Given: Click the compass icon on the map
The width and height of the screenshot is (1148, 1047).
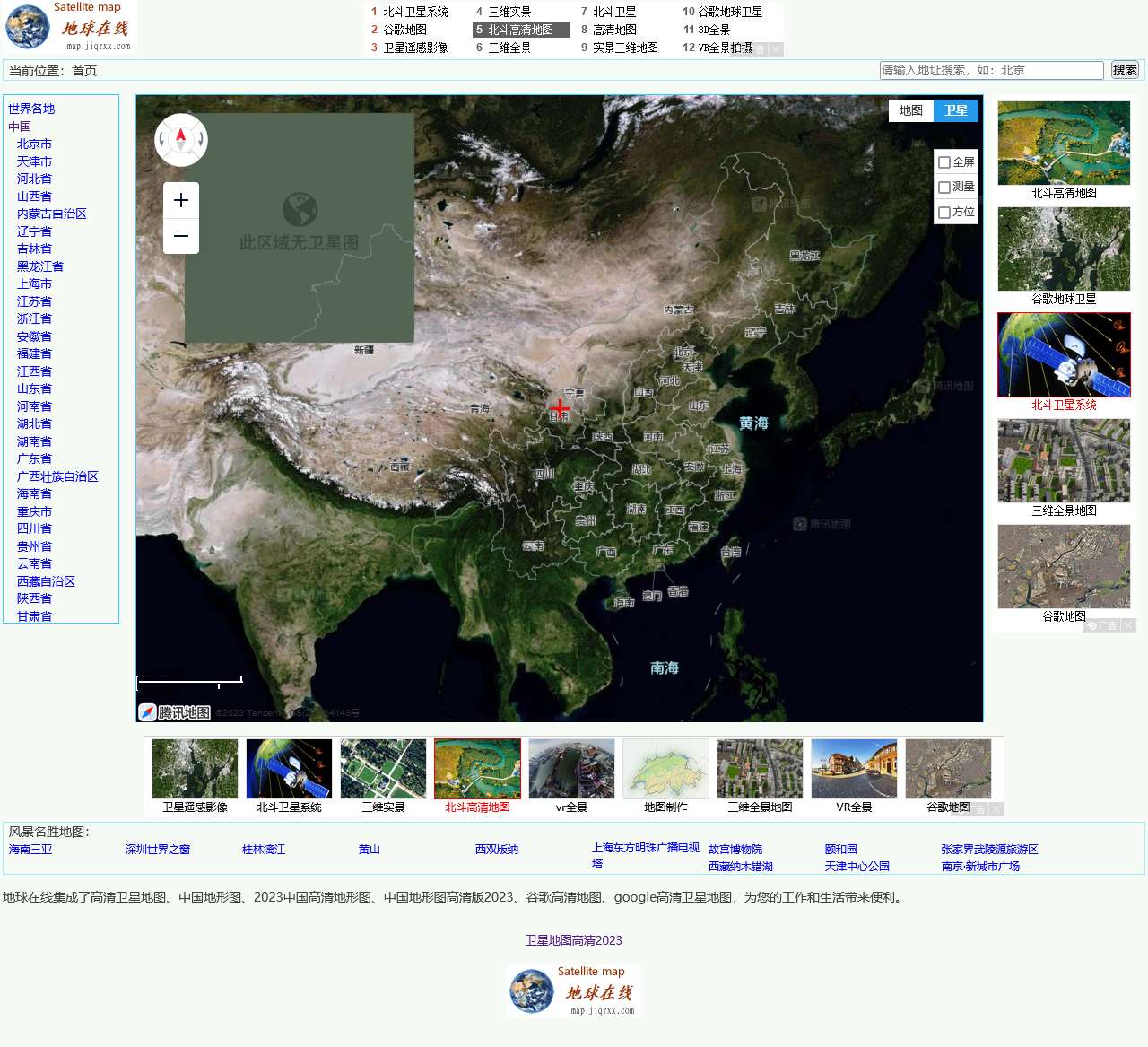Looking at the screenshot, I should coord(181,140).
